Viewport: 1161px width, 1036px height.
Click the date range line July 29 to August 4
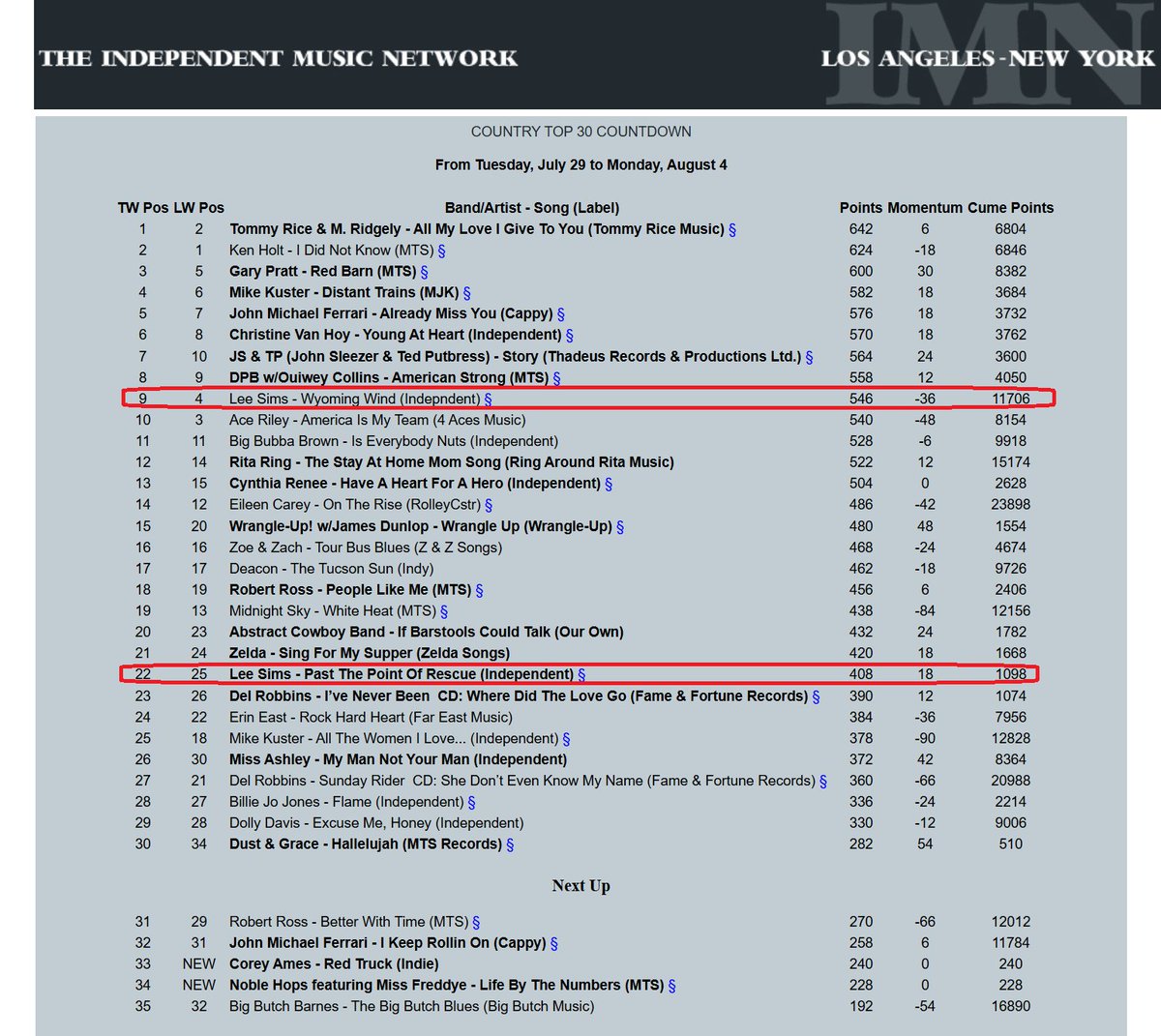[x=581, y=164]
